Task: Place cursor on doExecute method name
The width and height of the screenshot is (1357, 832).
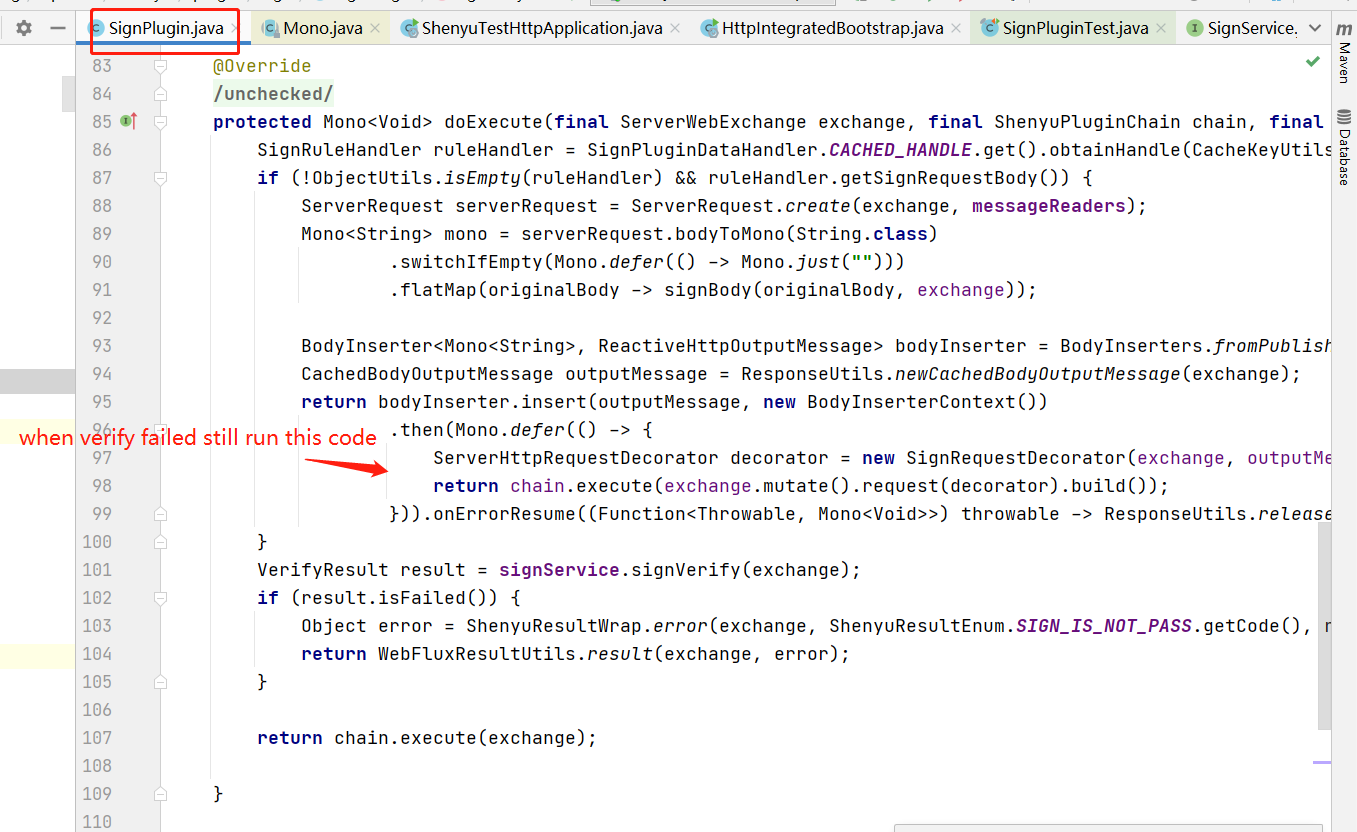Action: point(493,122)
